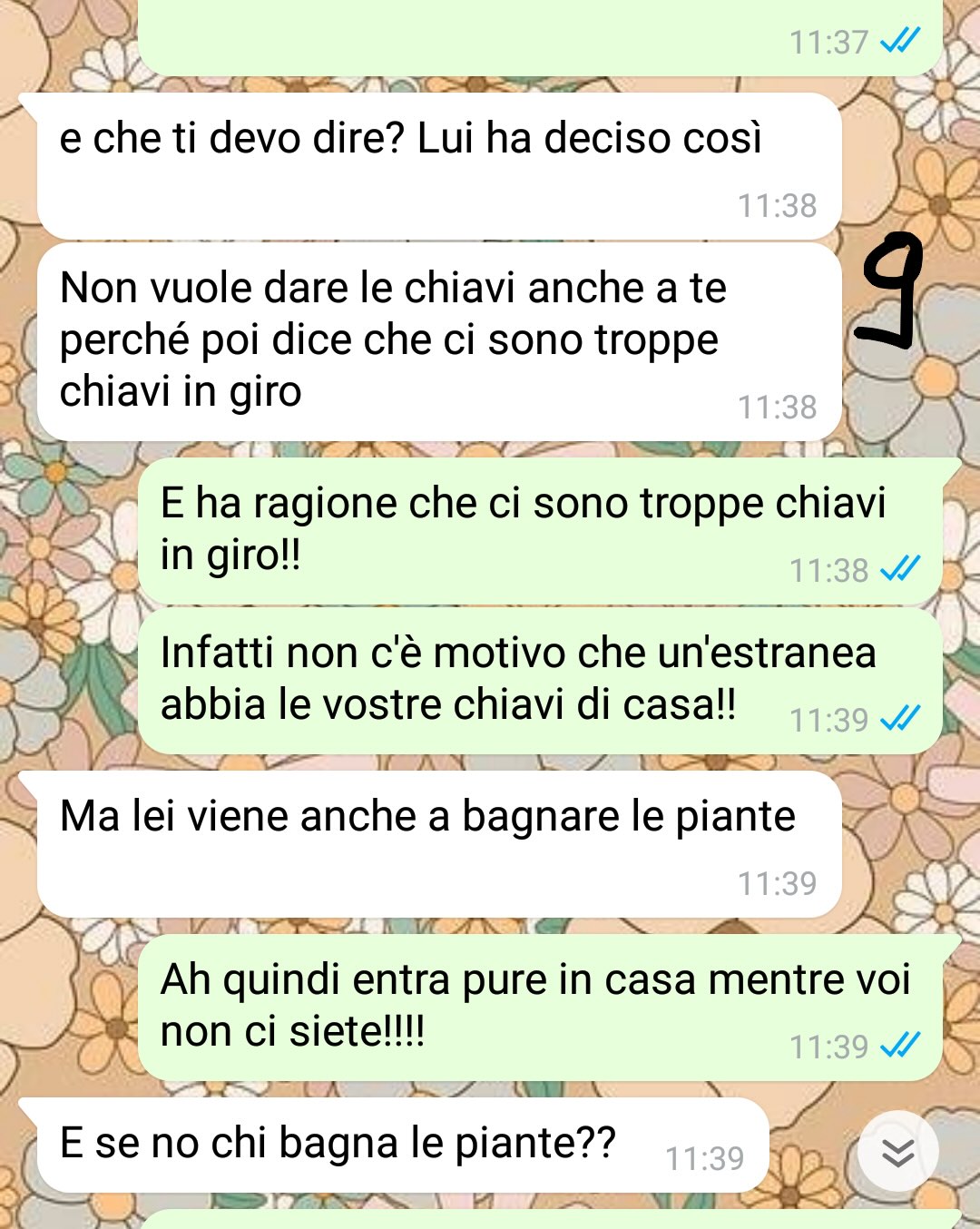
Task: Click the partially visible green bubble at top
Action: pyautogui.click(x=541, y=37)
